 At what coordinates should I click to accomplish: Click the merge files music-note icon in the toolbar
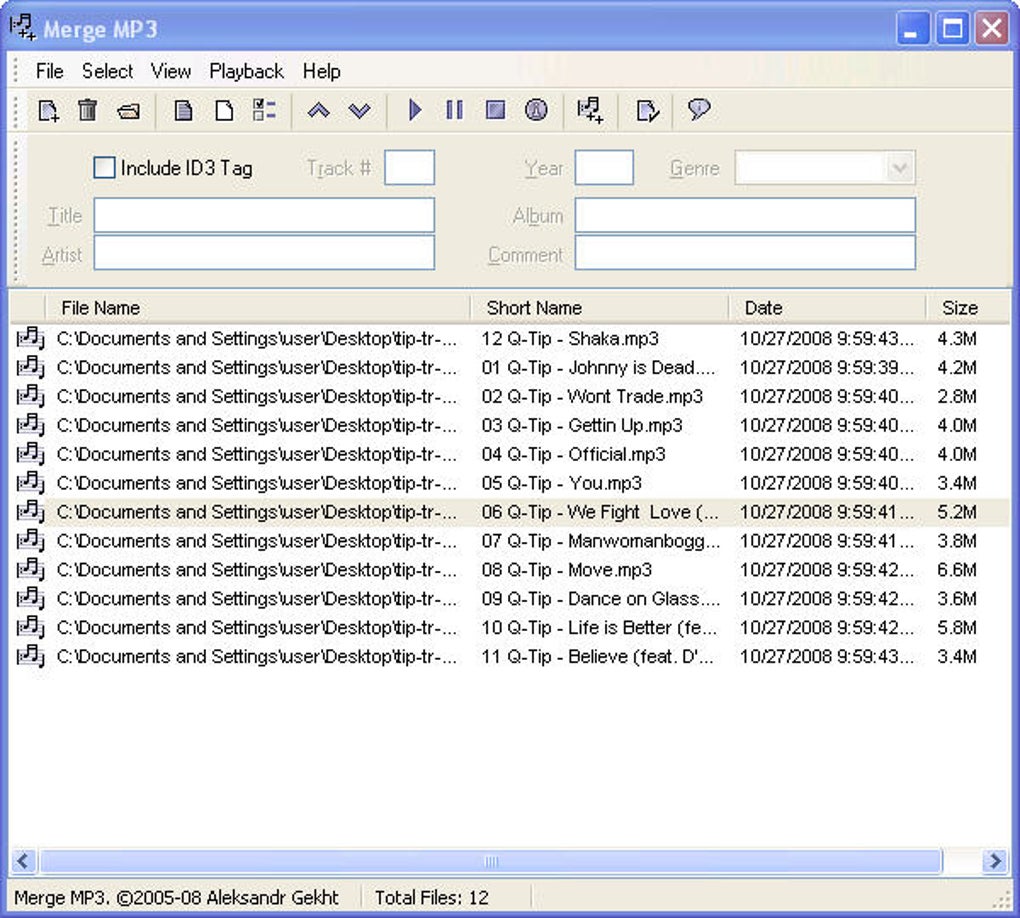click(590, 110)
